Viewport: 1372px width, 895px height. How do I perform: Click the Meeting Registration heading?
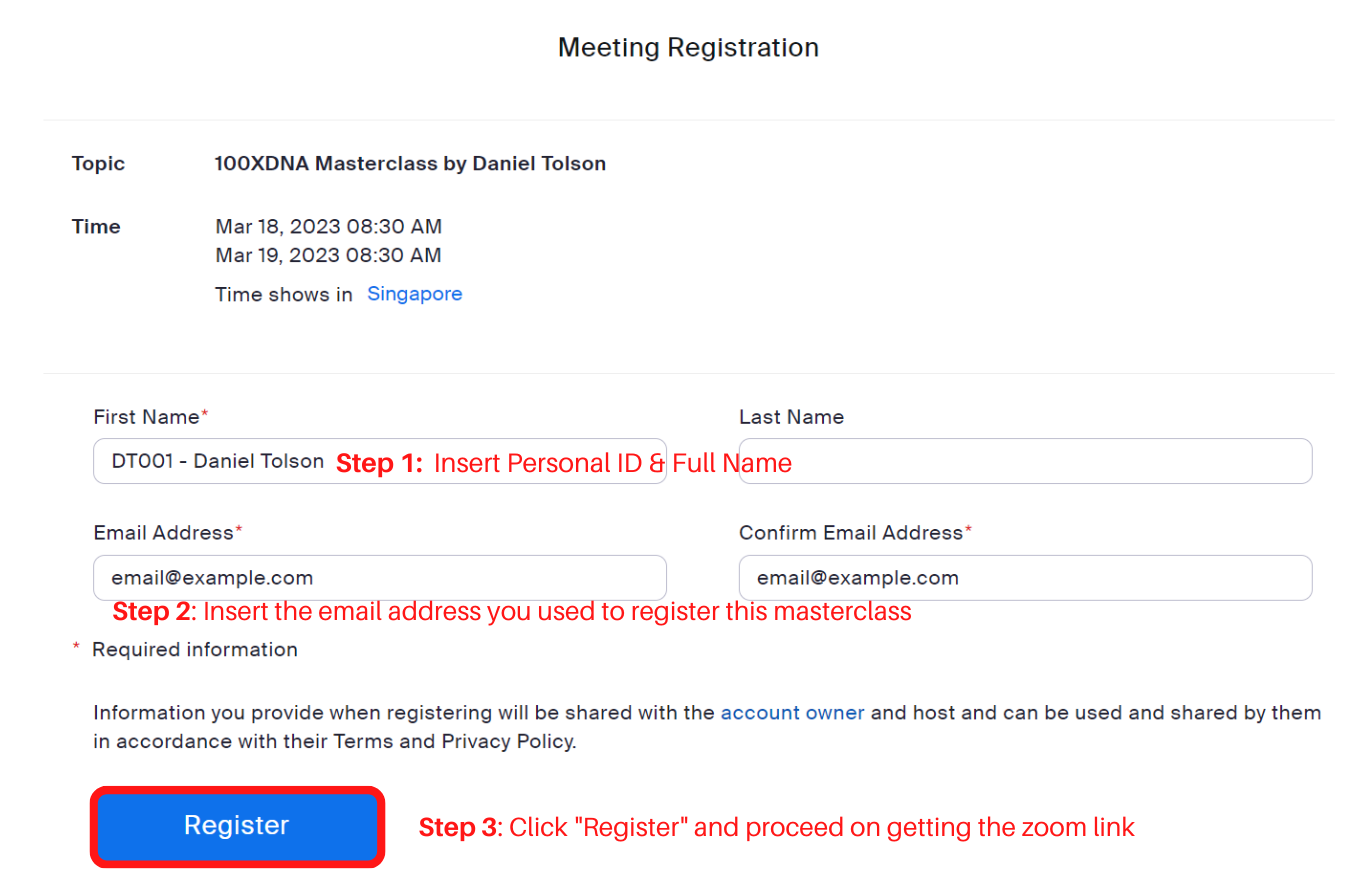tap(688, 47)
